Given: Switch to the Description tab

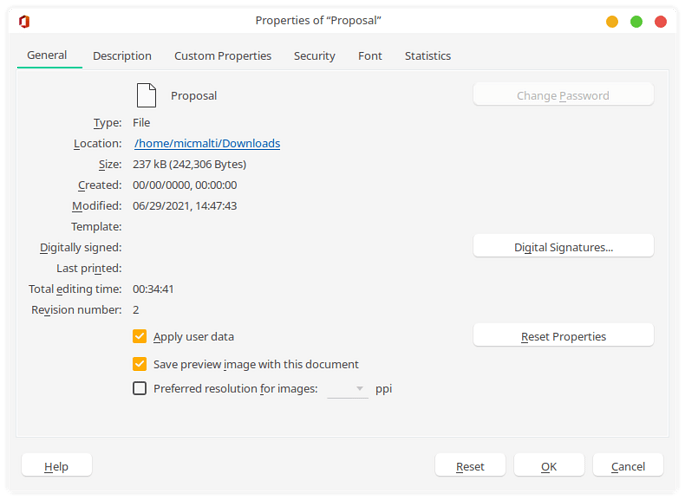Looking at the screenshot, I should point(122,56).
